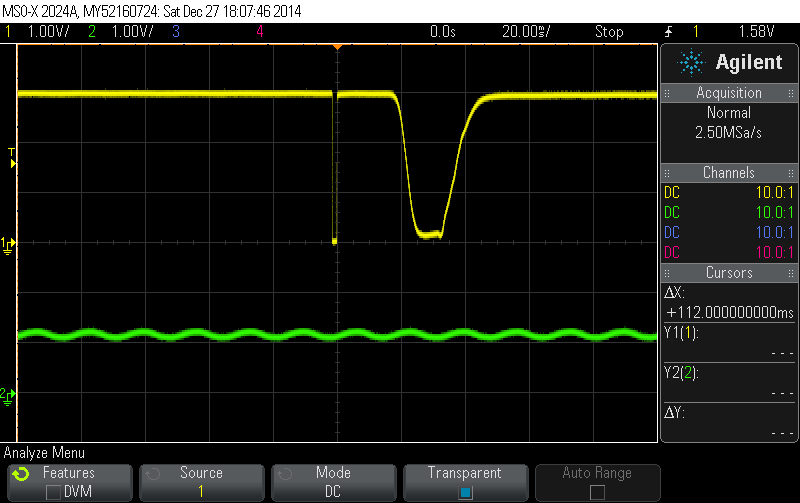Select the Cursors panel header
This screenshot has width=800, height=503.
pyautogui.click(x=729, y=273)
